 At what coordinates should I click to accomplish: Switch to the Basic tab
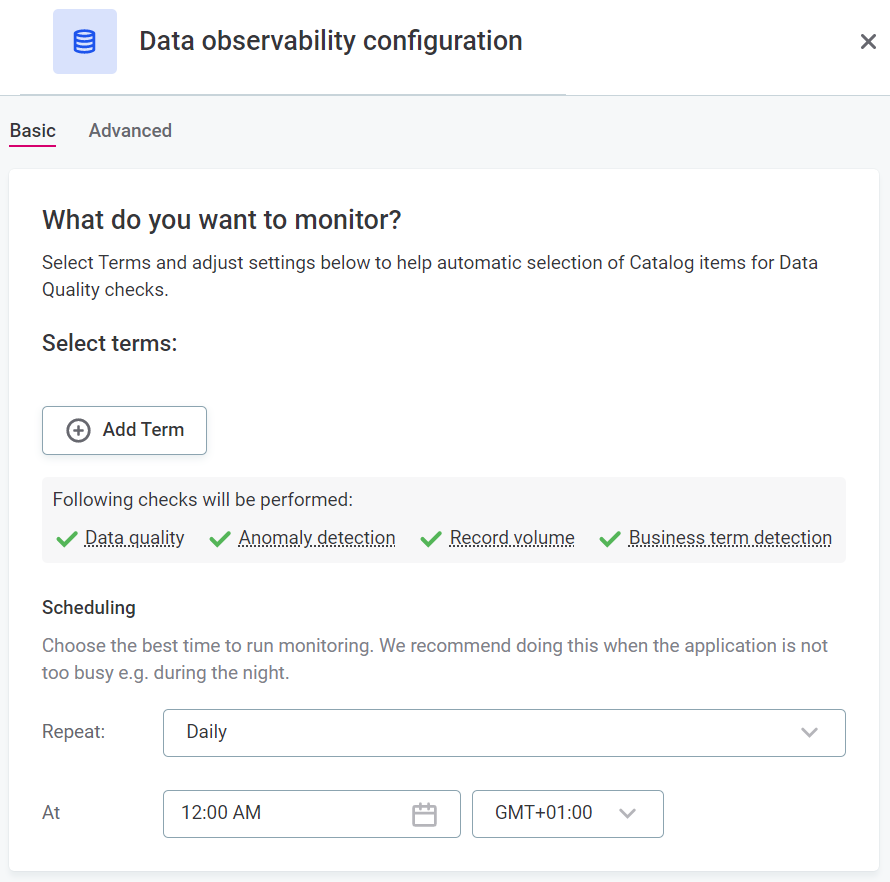(33, 131)
